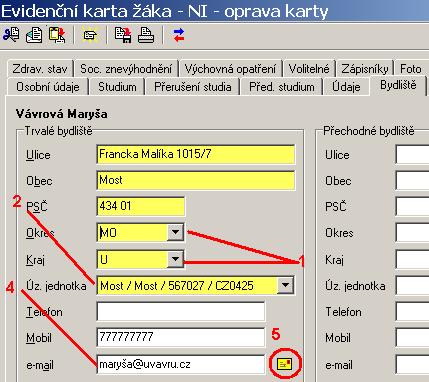The image size is (429, 382).
Task: Click the copy documents toolbar icon
Action: click(34, 35)
